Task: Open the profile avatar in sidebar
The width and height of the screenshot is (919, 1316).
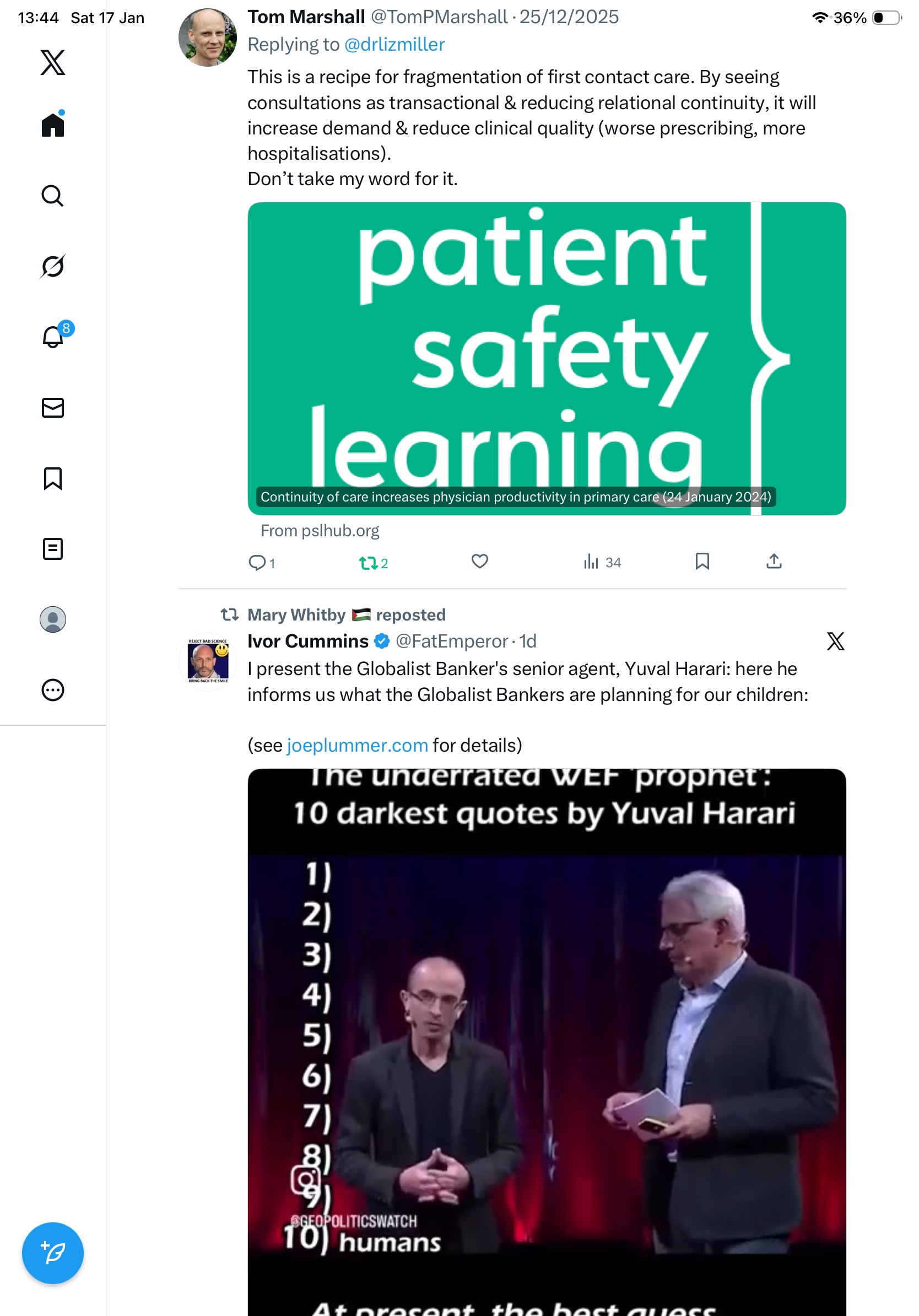Action: point(53,619)
